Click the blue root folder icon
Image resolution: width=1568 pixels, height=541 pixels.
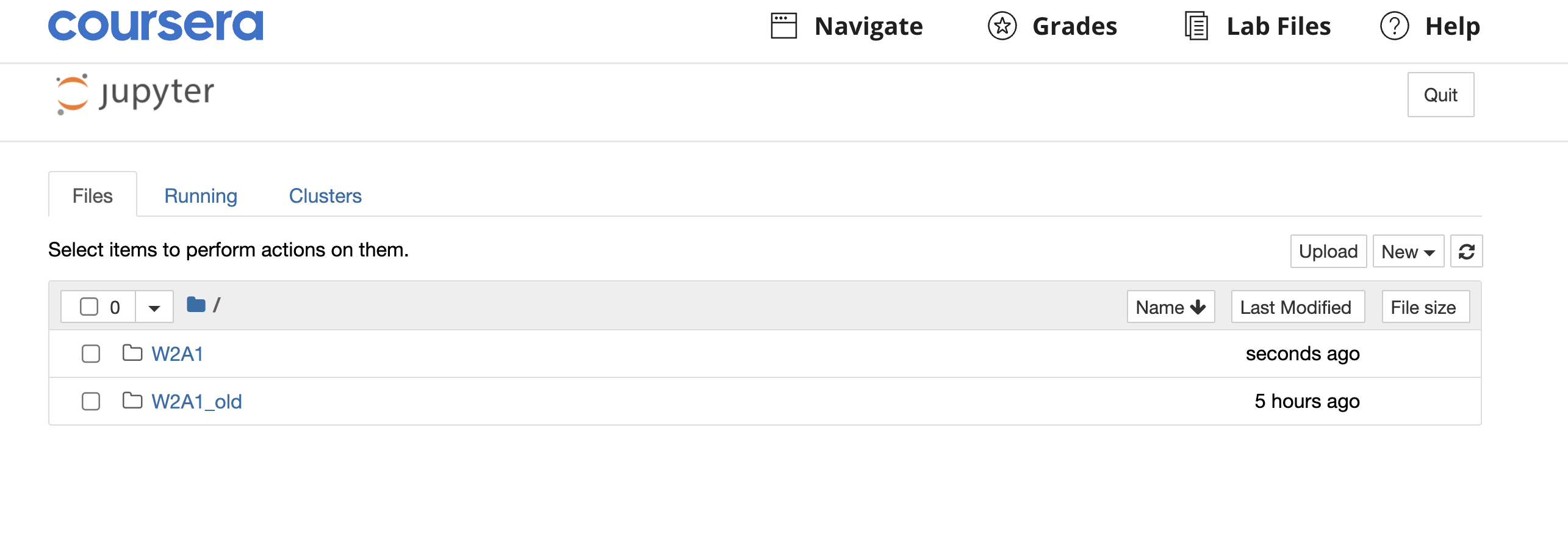pos(196,304)
